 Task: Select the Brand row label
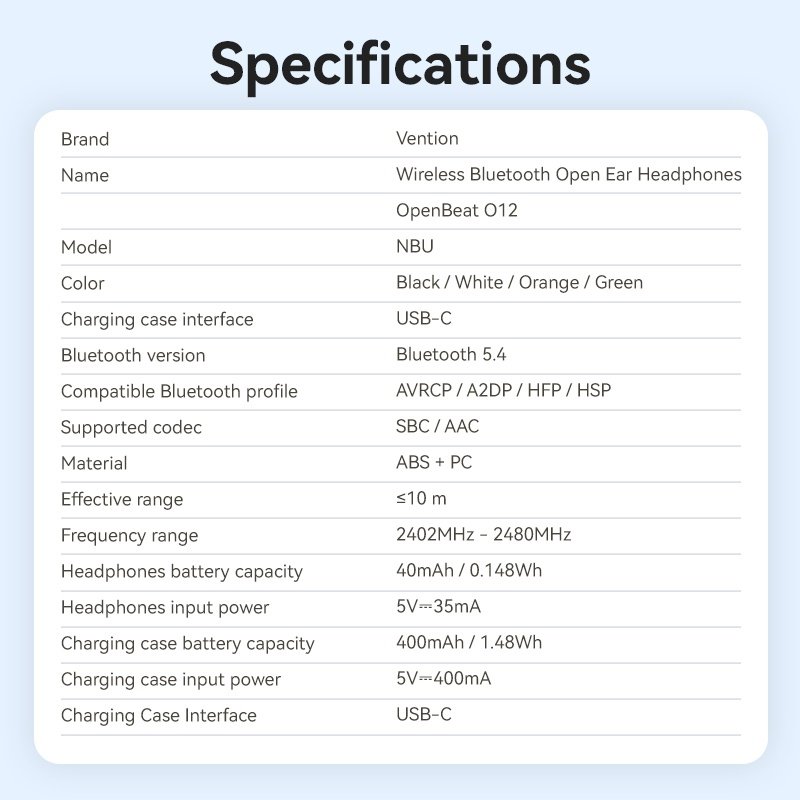[x=85, y=139]
